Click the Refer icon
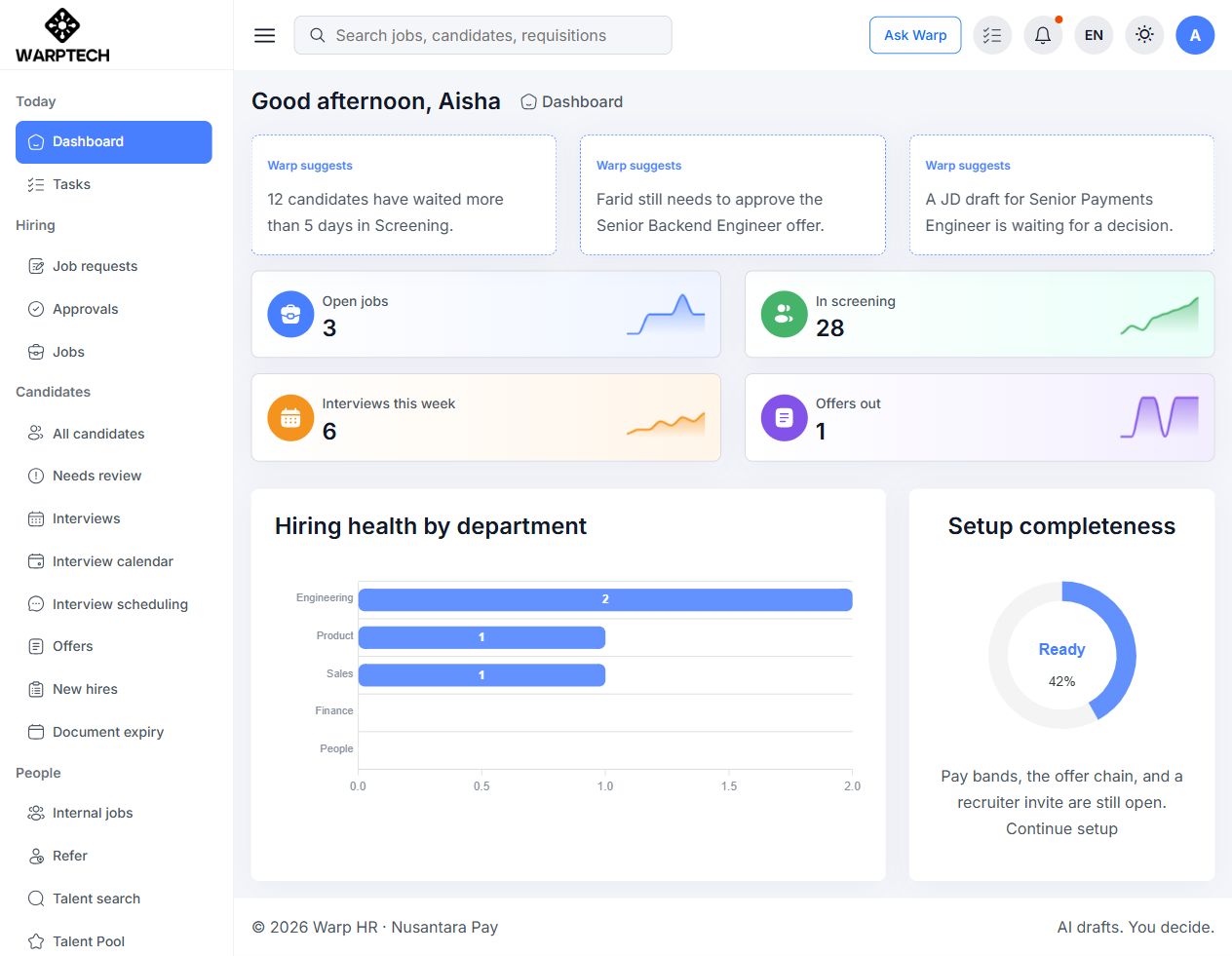 [36, 856]
